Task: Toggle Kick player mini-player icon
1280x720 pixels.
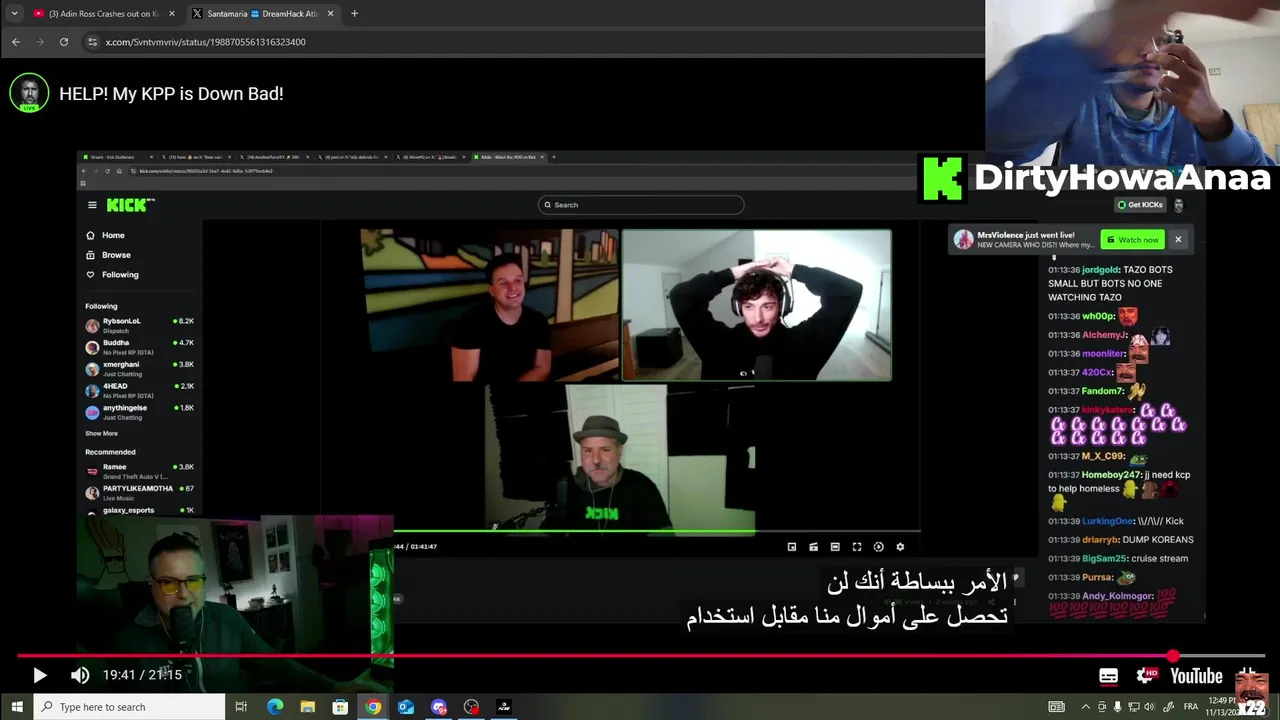Action: click(792, 547)
